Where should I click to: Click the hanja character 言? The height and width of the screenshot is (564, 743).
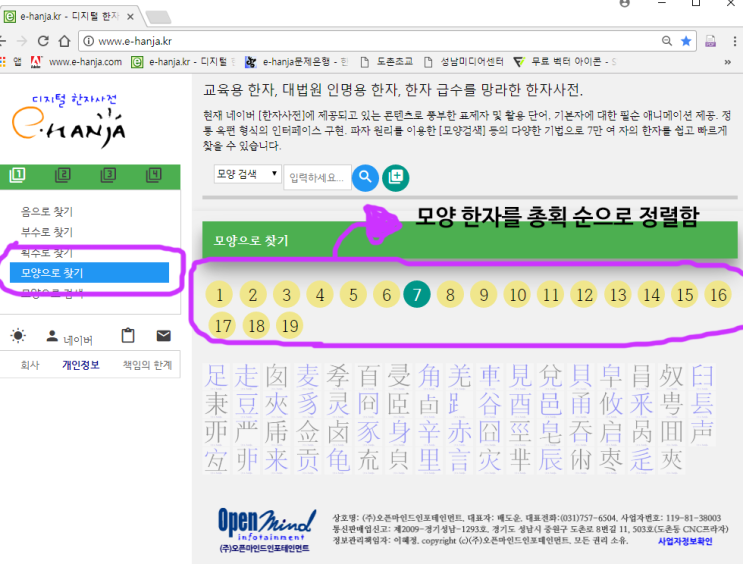[459, 460]
